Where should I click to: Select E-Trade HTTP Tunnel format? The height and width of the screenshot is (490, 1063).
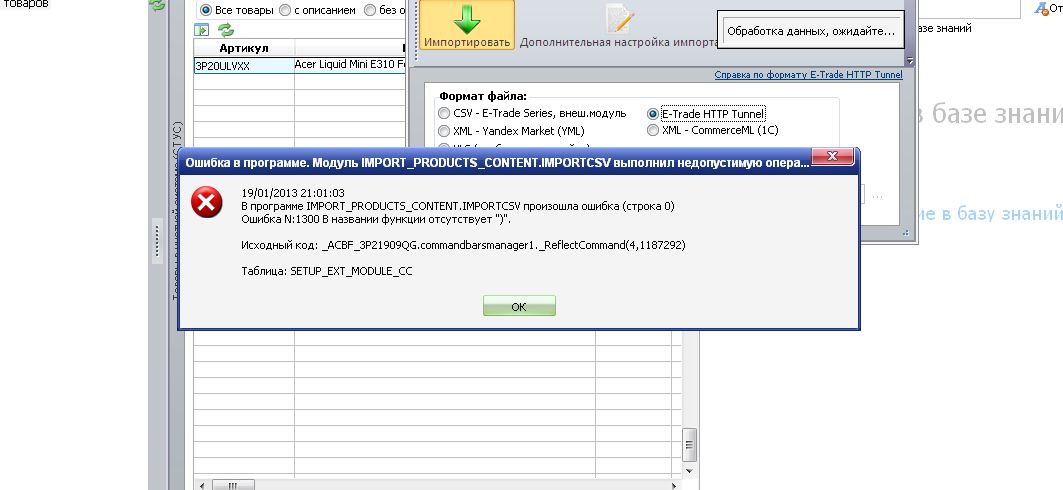pyautogui.click(x=653, y=114)
